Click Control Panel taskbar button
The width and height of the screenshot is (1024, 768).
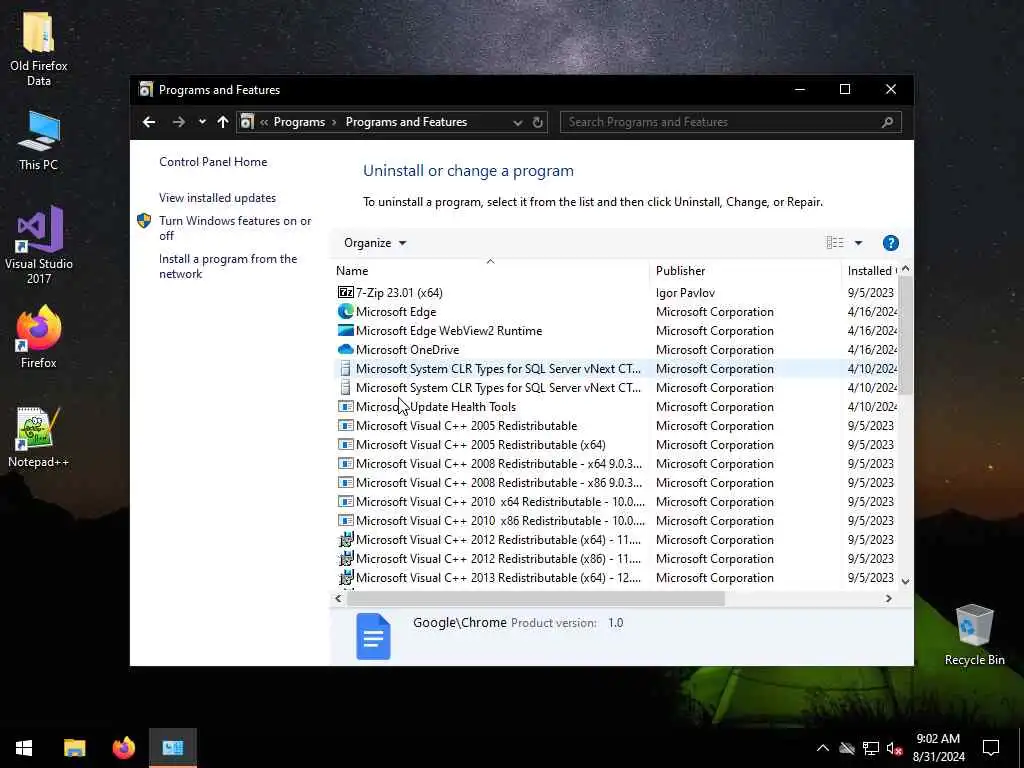coord(173,748)
